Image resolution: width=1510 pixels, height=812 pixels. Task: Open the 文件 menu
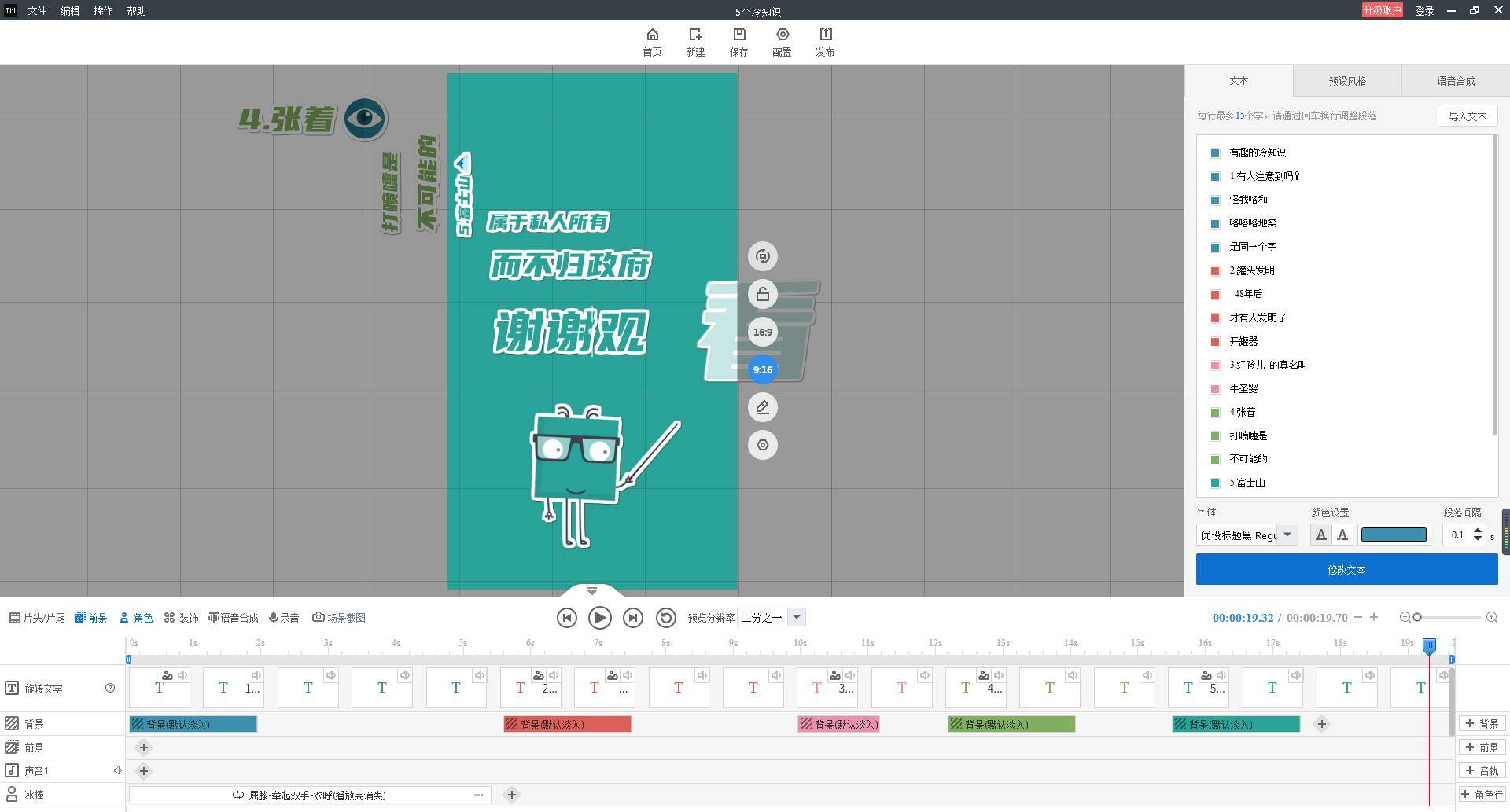(x=37, y=11)
